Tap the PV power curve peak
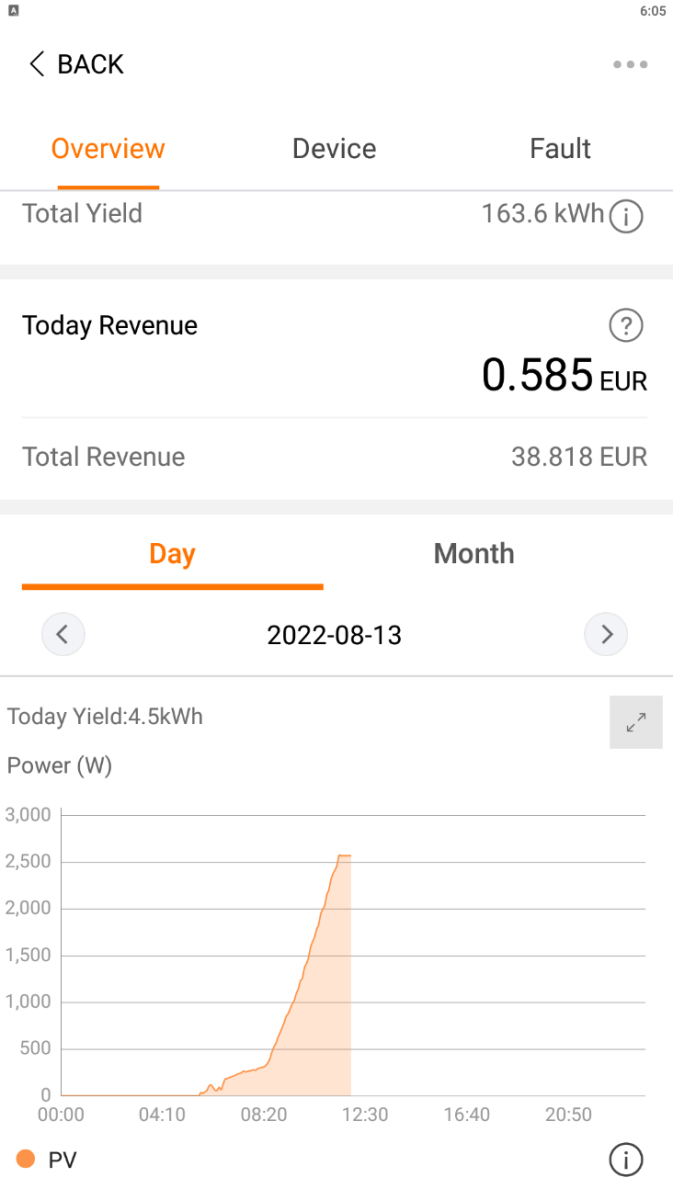This screenshot has width=673, height=1200. click(x=344, y=855)
